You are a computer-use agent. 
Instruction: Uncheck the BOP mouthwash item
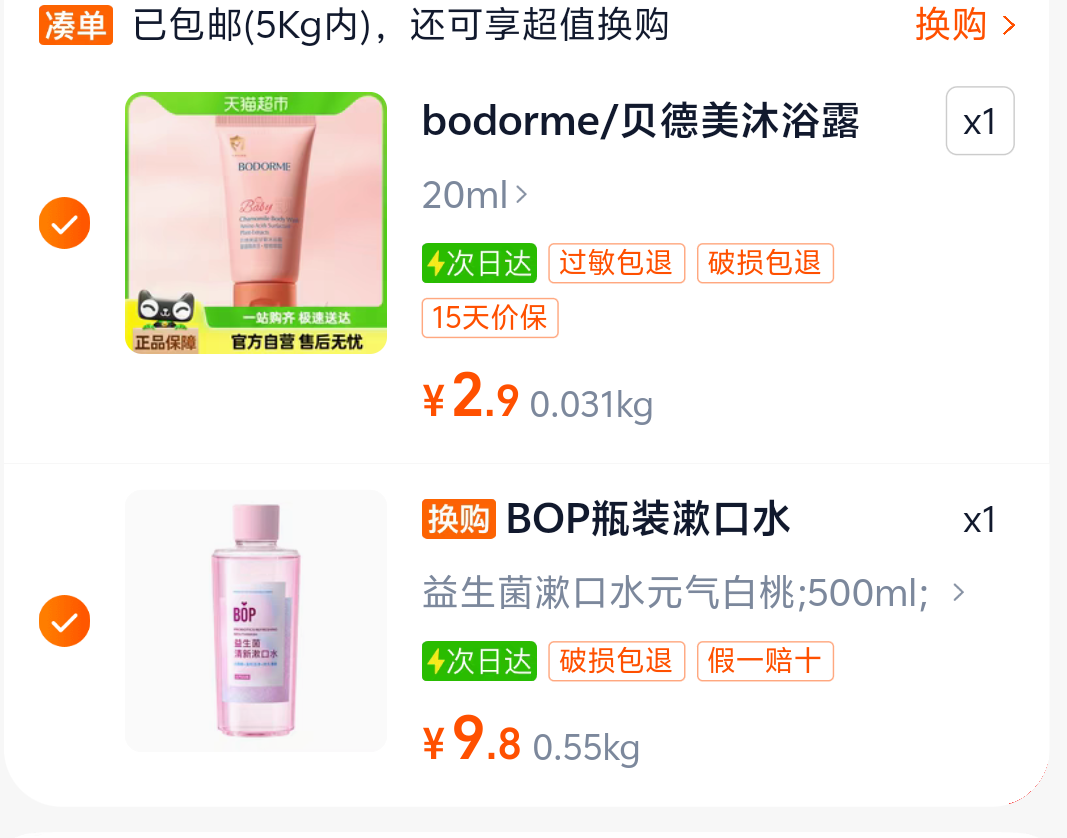[65, 621]
